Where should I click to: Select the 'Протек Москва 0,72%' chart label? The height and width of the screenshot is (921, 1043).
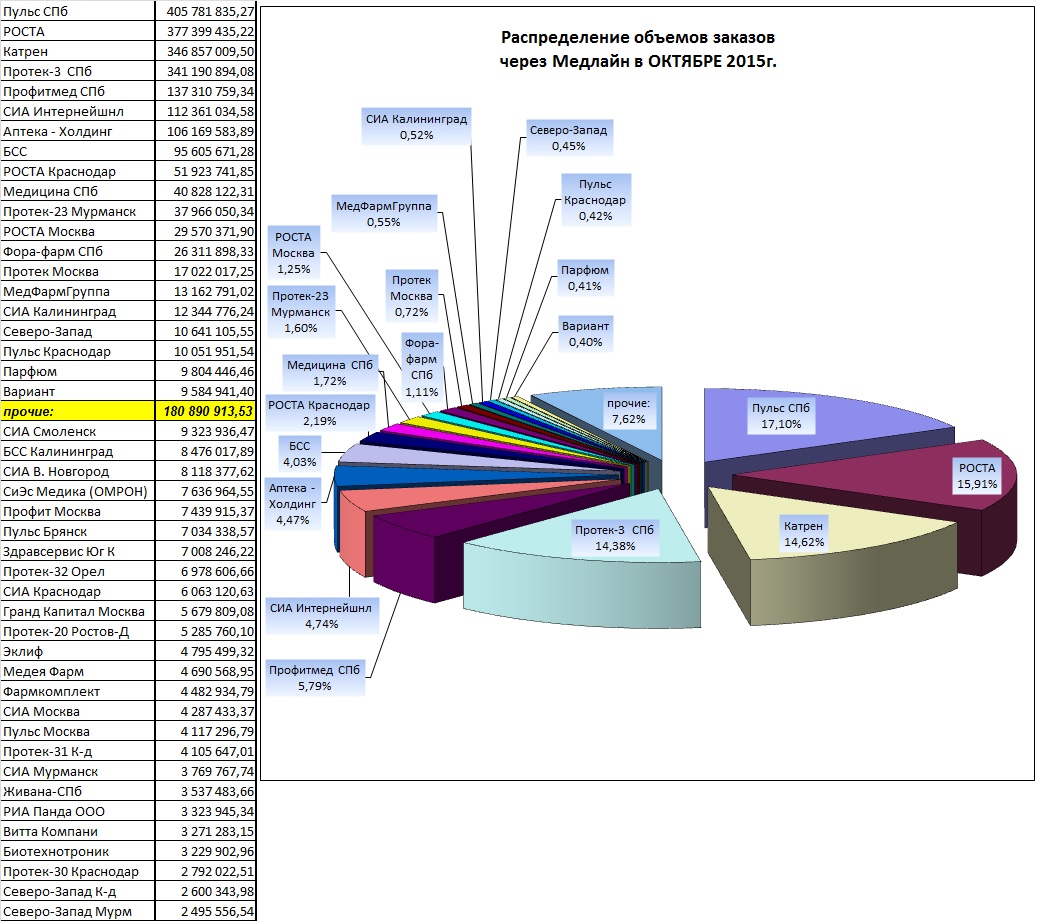point(411,295)
